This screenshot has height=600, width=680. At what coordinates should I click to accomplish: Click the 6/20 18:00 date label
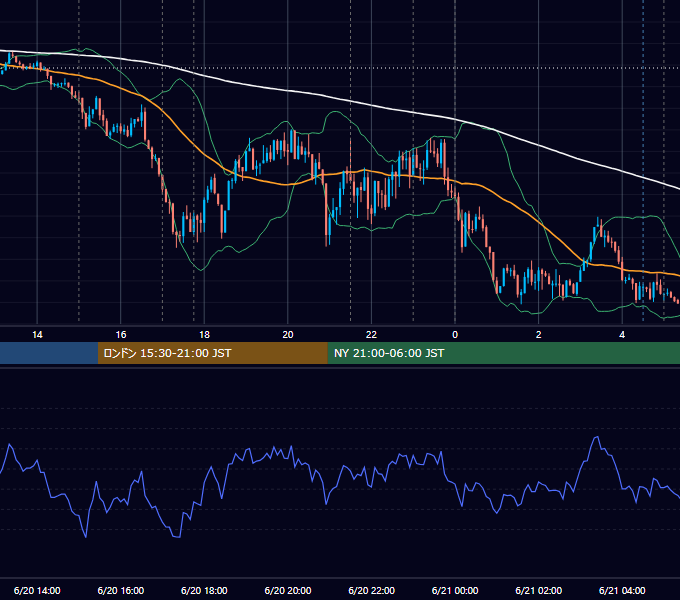pos(204,590)
